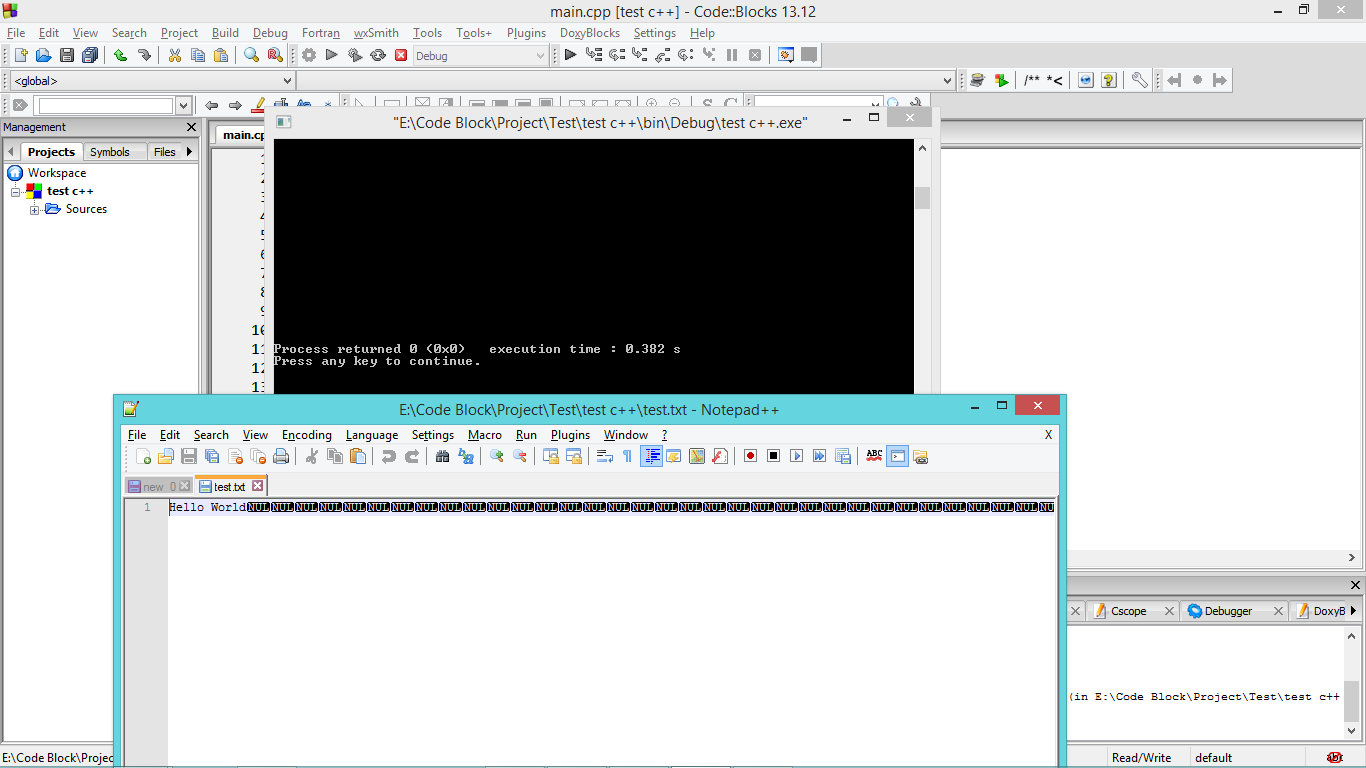
Task: Close the test.txt tab in Notepad++
Action: [257, 486]
